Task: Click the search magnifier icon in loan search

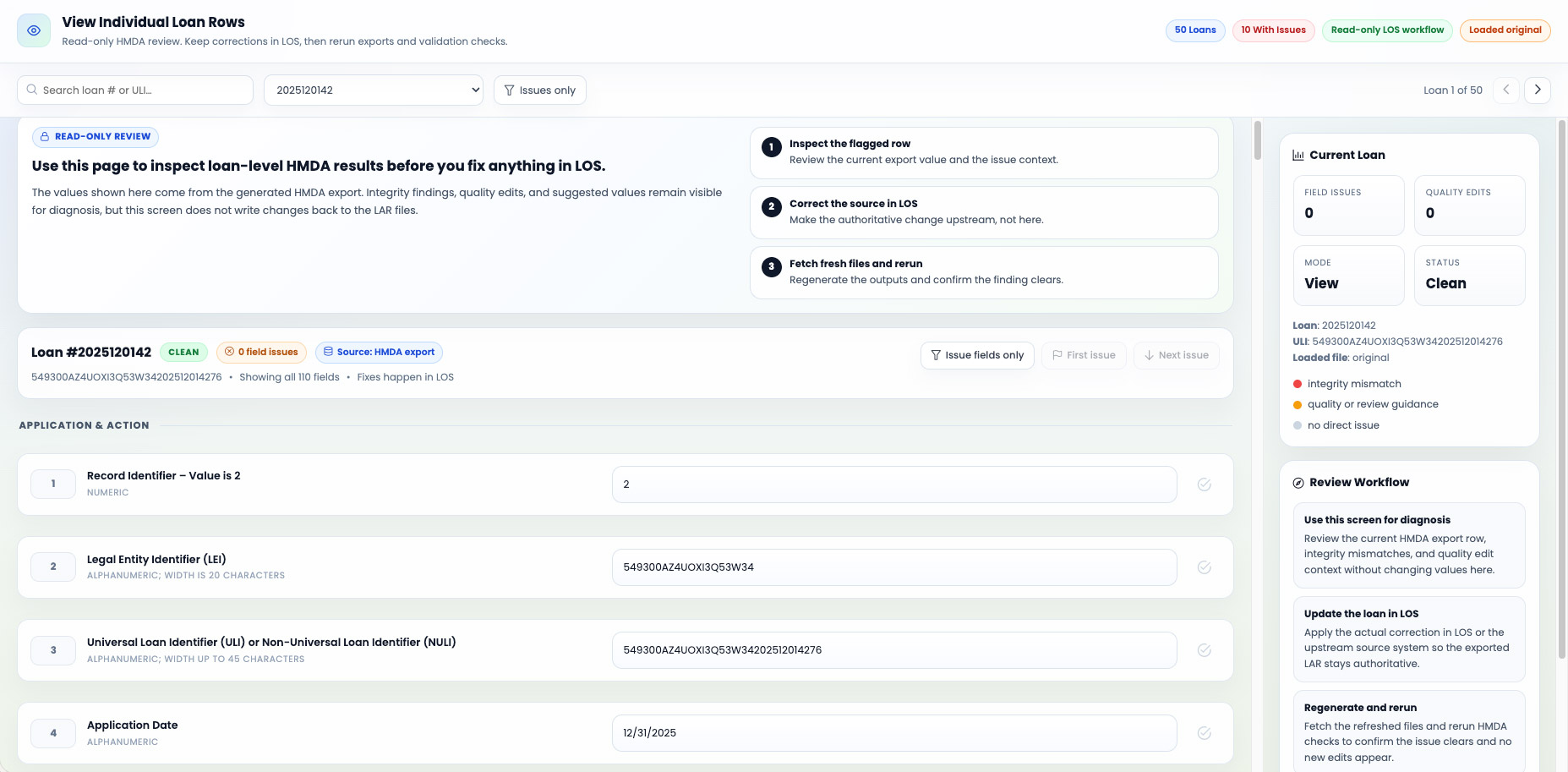Action: pyautogui.click(x=32, y=90)
